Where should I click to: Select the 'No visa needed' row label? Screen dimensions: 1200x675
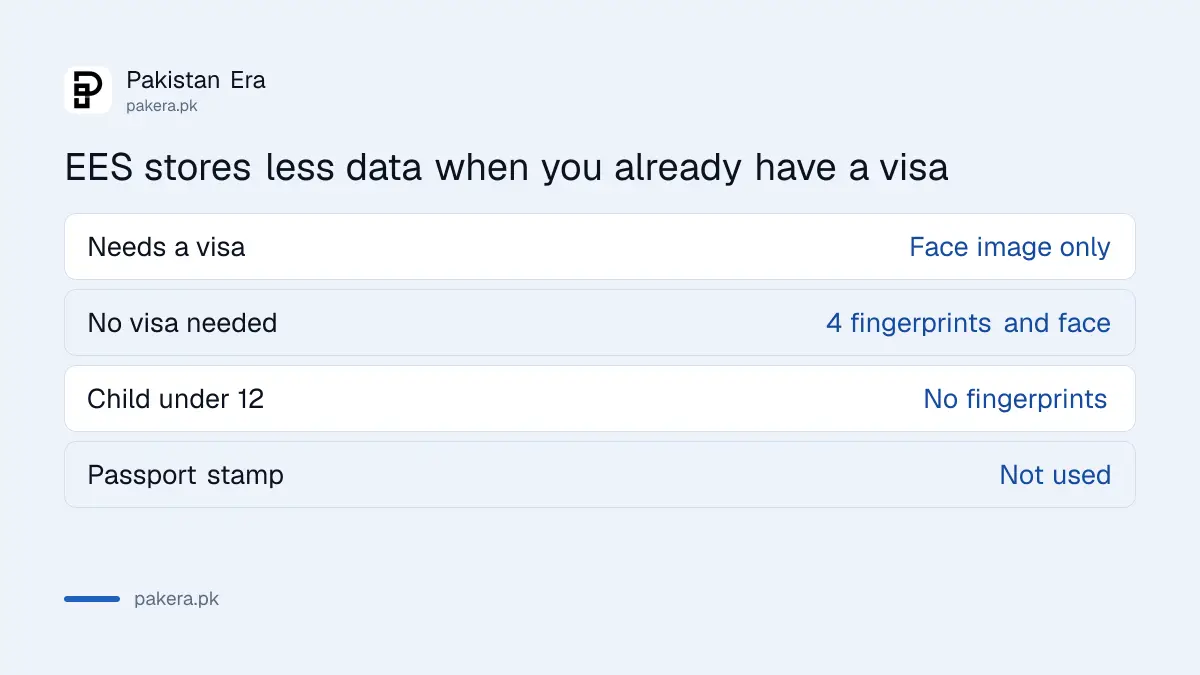click(x=182, y=323)
